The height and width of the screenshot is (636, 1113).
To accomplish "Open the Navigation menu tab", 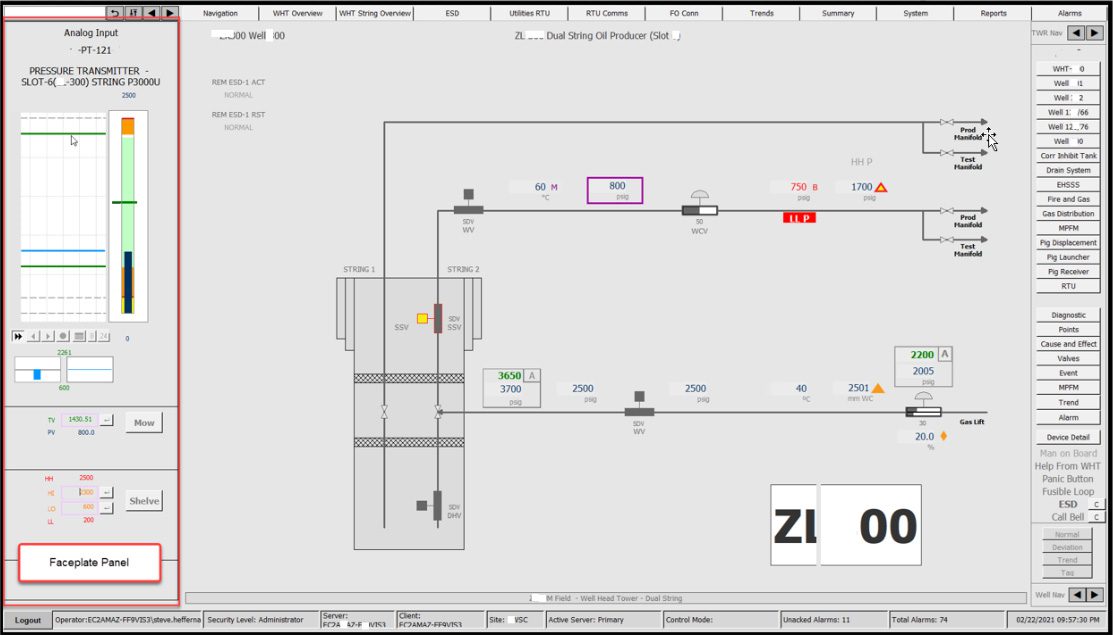I will coord(220,13).
